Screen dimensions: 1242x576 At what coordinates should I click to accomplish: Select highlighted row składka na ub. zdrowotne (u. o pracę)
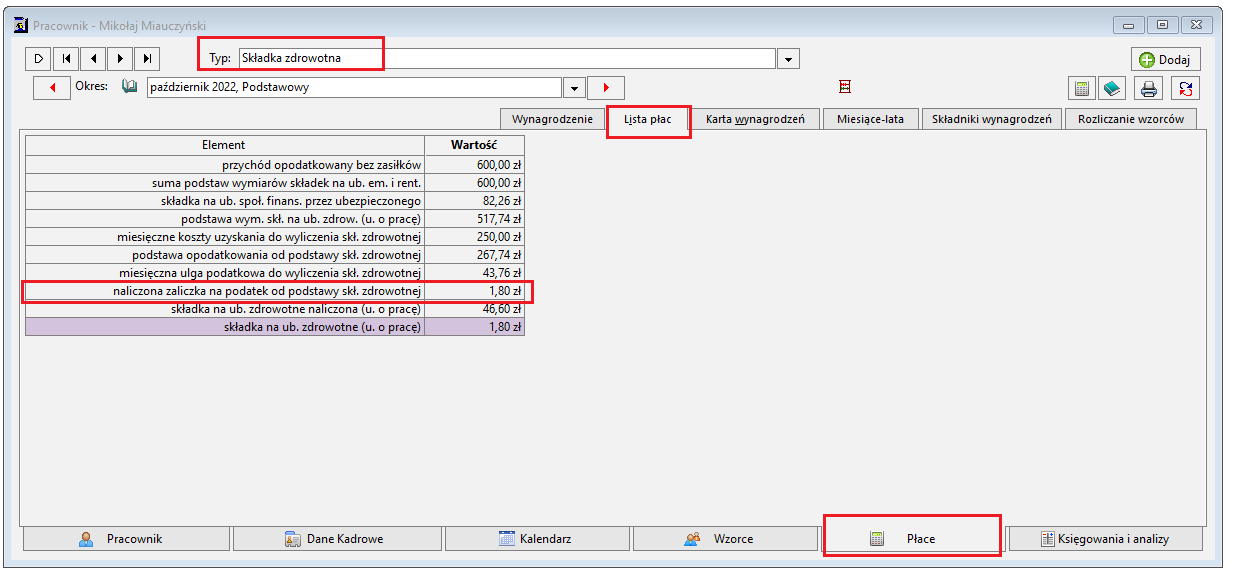pos(274,327)
